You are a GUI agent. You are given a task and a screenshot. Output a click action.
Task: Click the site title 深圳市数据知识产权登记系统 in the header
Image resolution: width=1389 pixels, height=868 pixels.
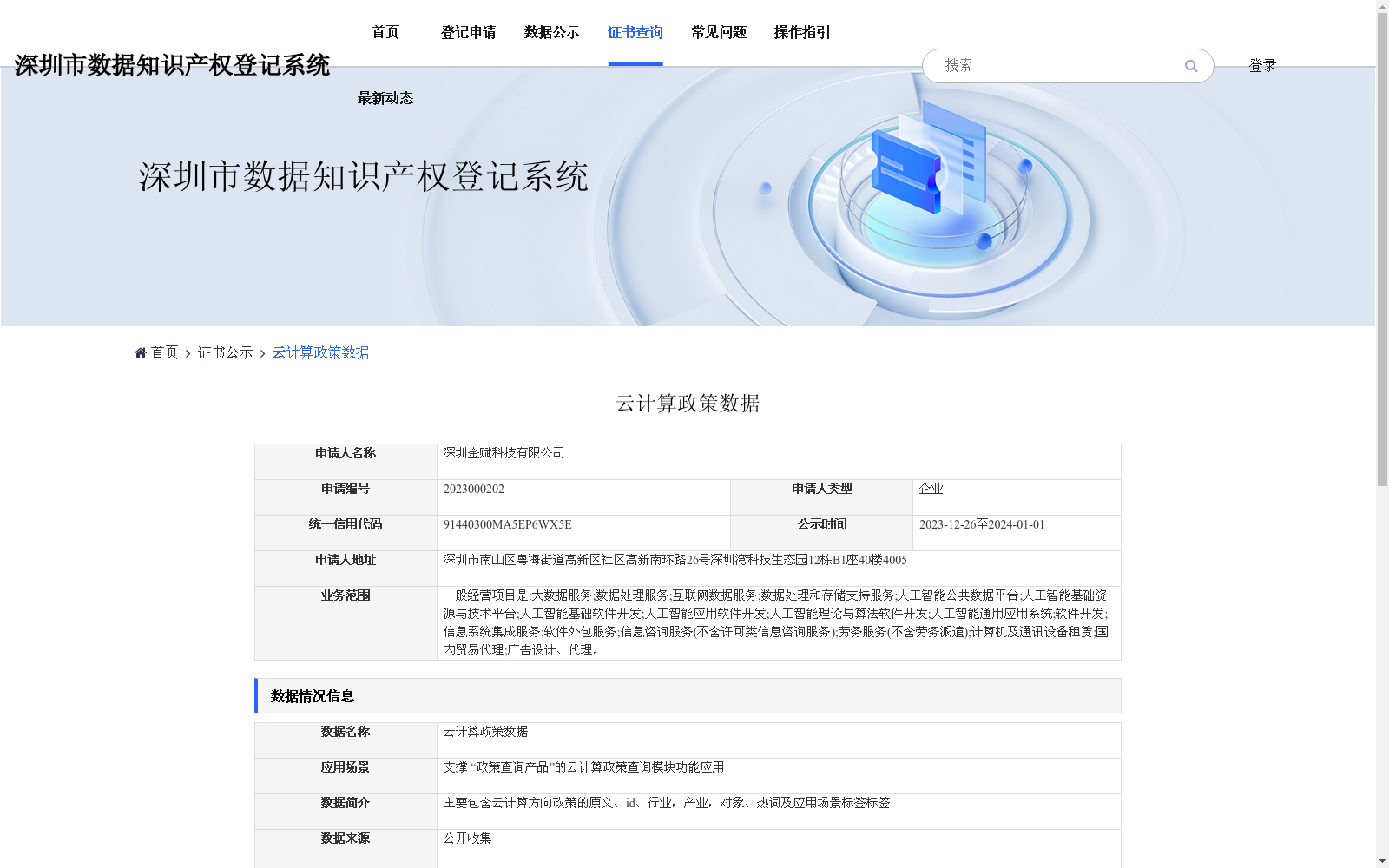[172, 65]
